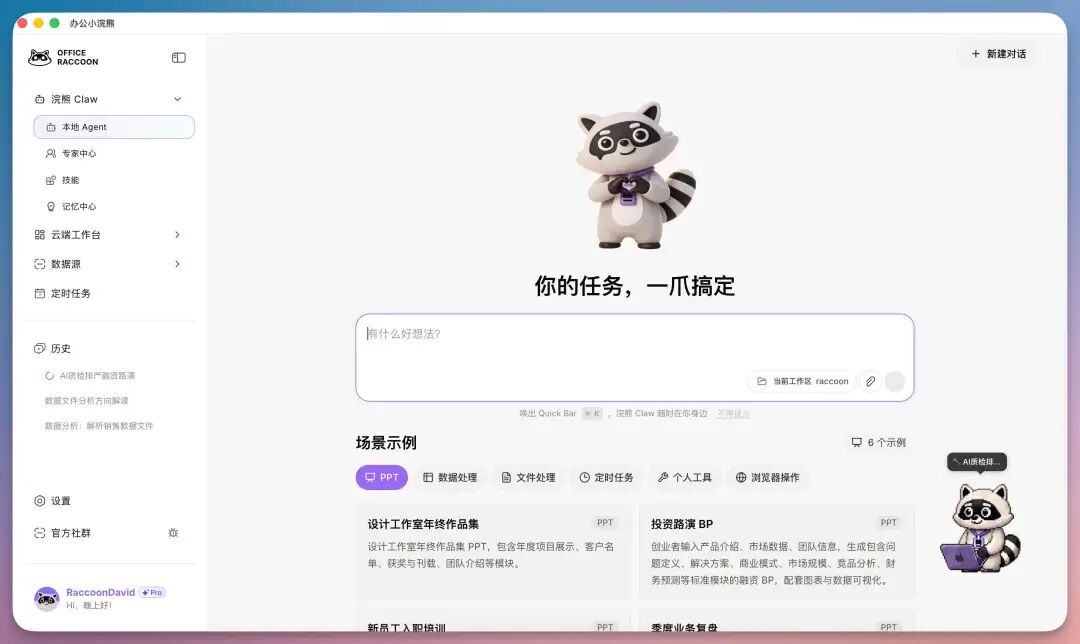Switch to the 个人工具 tab
Screen dimensions: 1080x644
pyautogui.click(x=684, y=477)
